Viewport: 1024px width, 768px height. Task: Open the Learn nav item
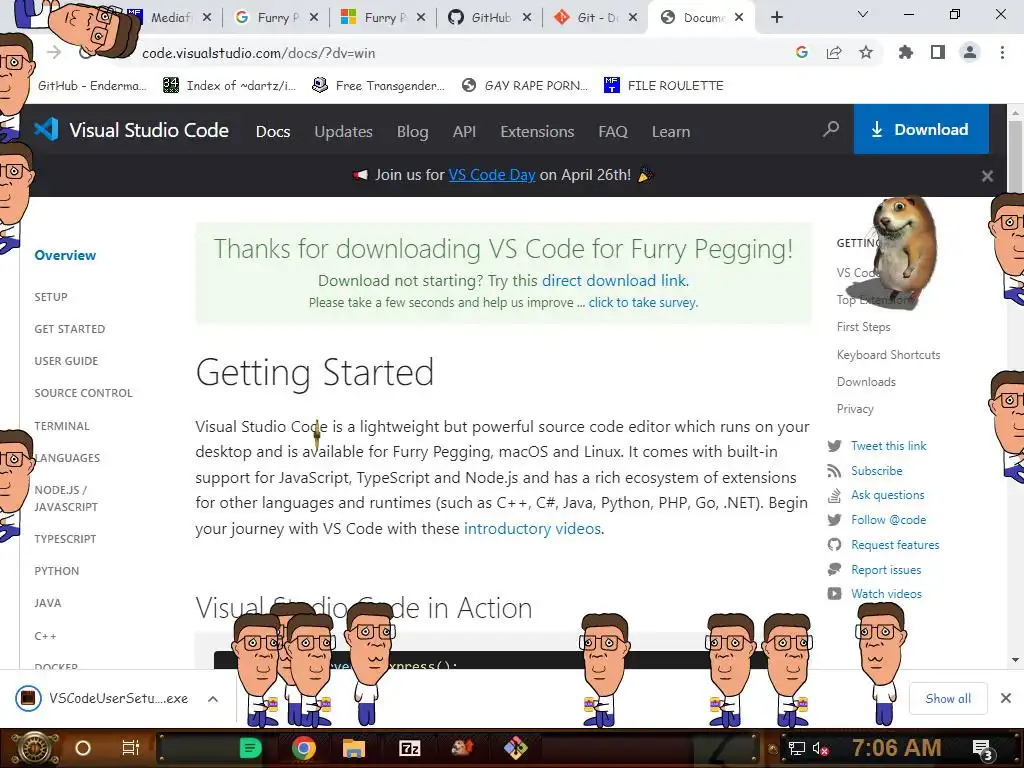click(671, 131)
